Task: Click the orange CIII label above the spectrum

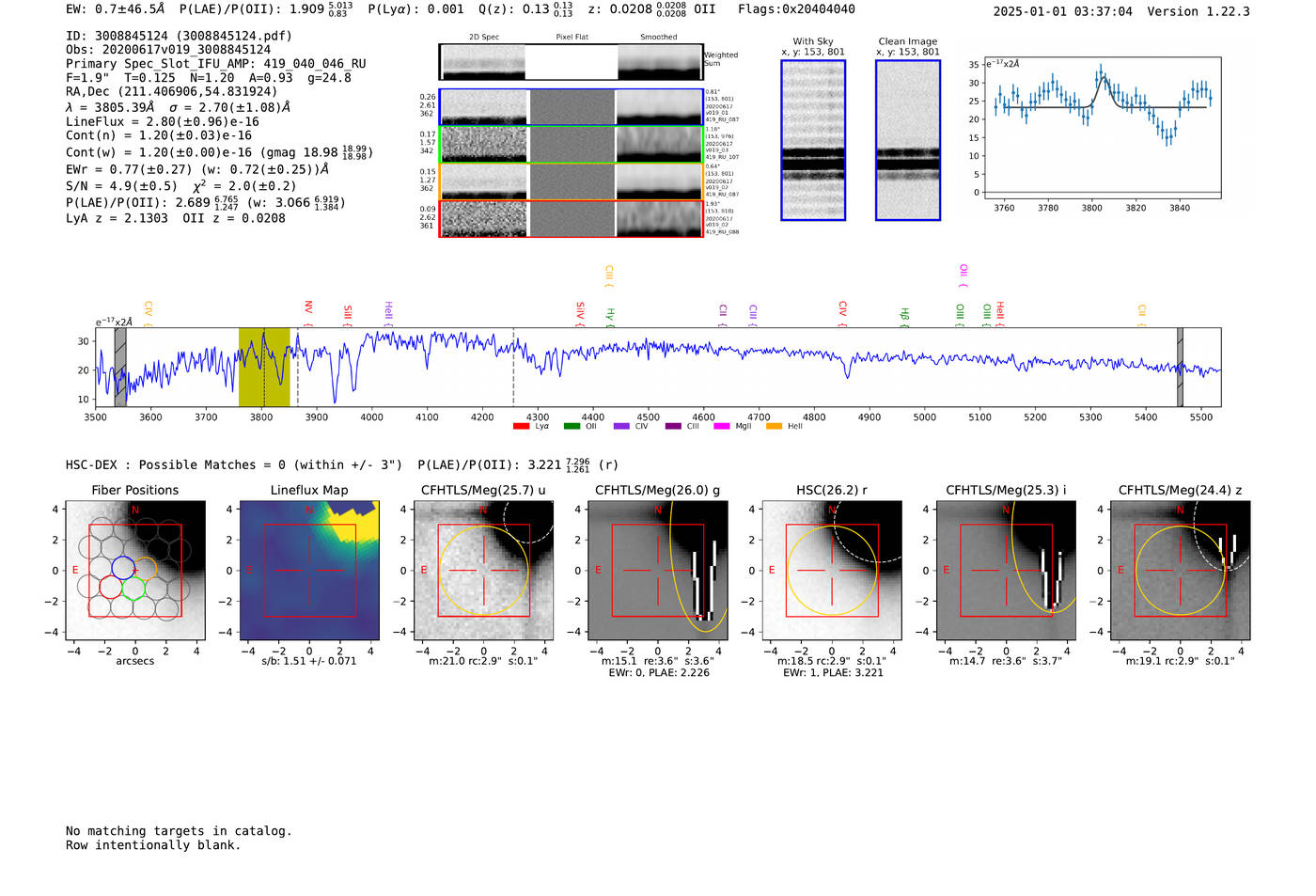Action: click(x=609, y=275)
